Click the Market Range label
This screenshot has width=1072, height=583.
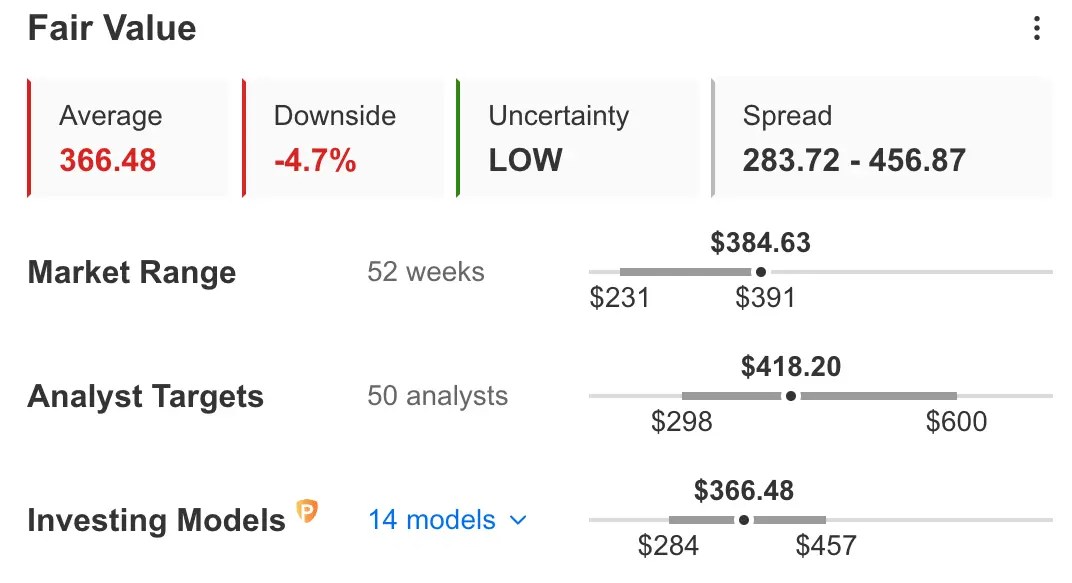pyautogui.click(x=132, y=272)
